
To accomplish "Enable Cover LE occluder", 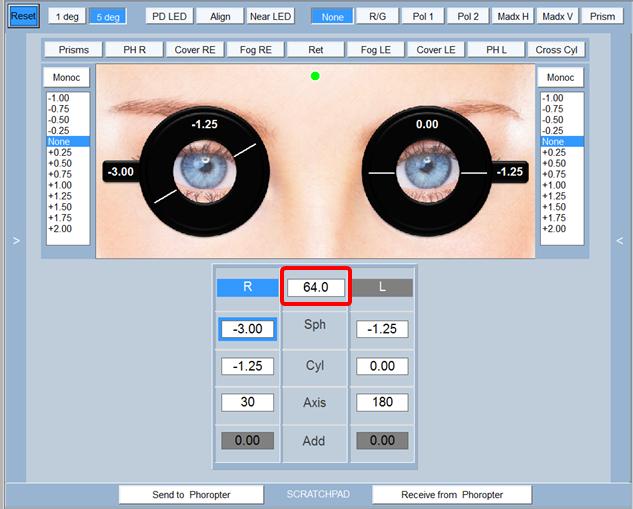I will tap(436, 50).
